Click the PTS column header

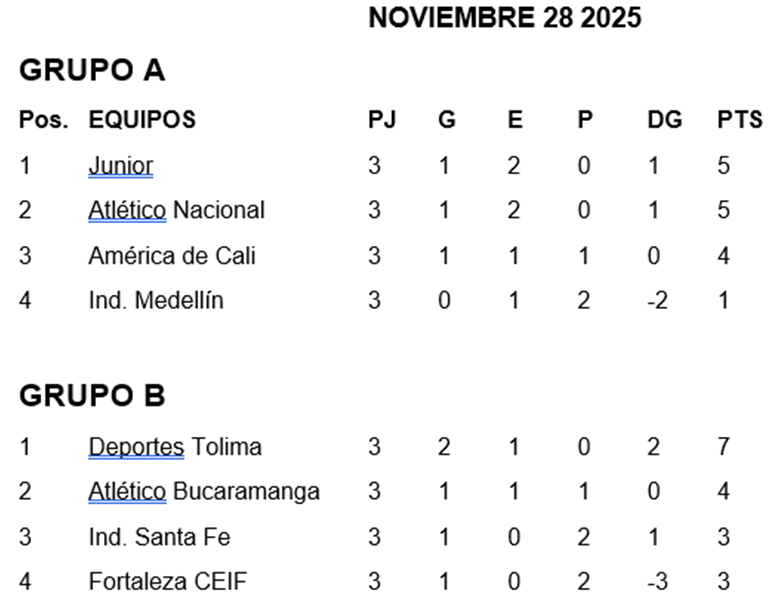point(739,120)
